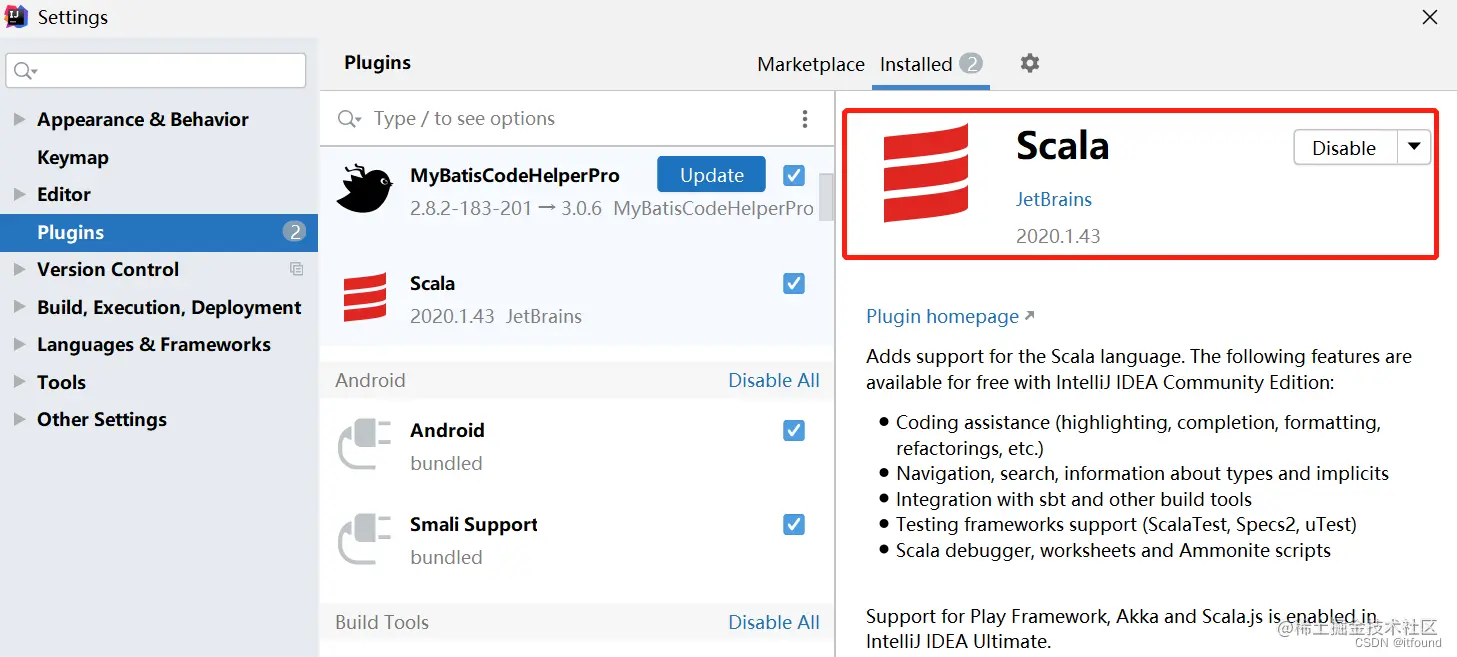Expand the Editor settings section
Screen dimensions: 1457x657
click(19, 194)
